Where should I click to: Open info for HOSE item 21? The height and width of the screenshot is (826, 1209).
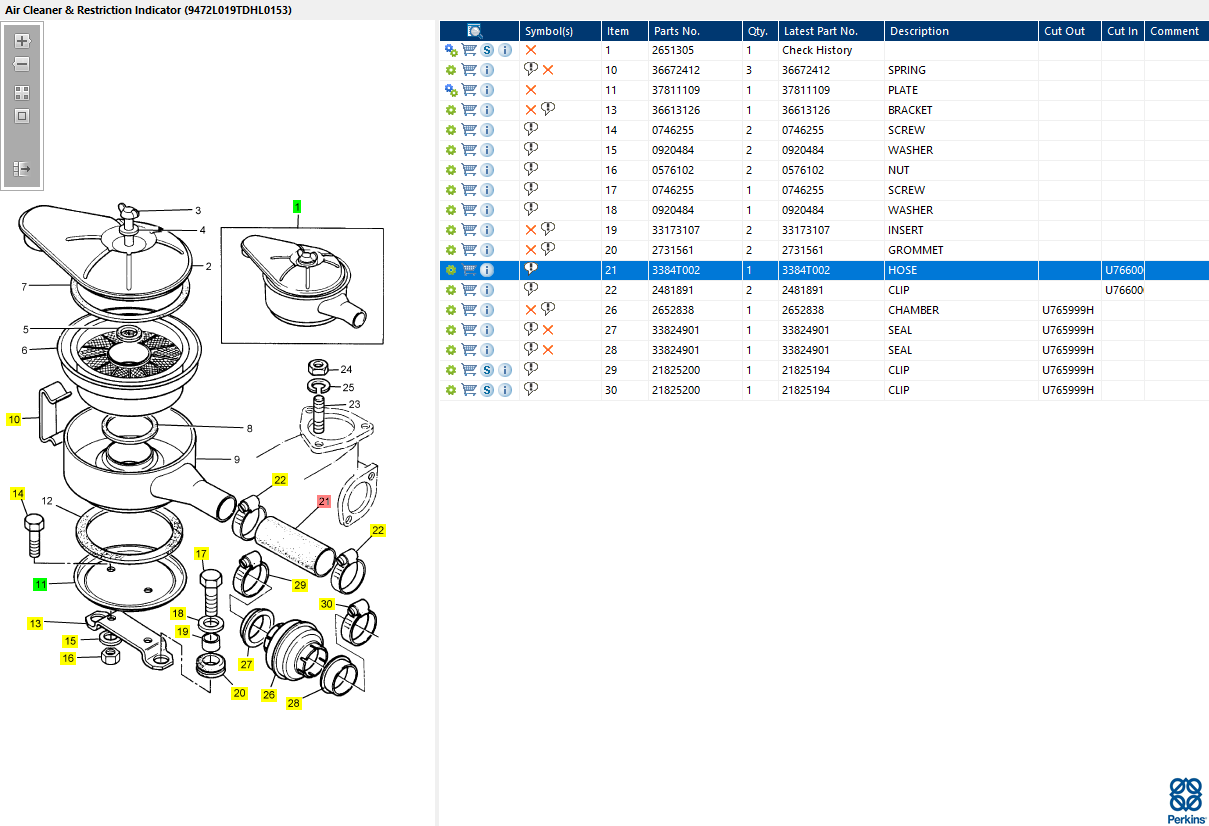point(487,270)
